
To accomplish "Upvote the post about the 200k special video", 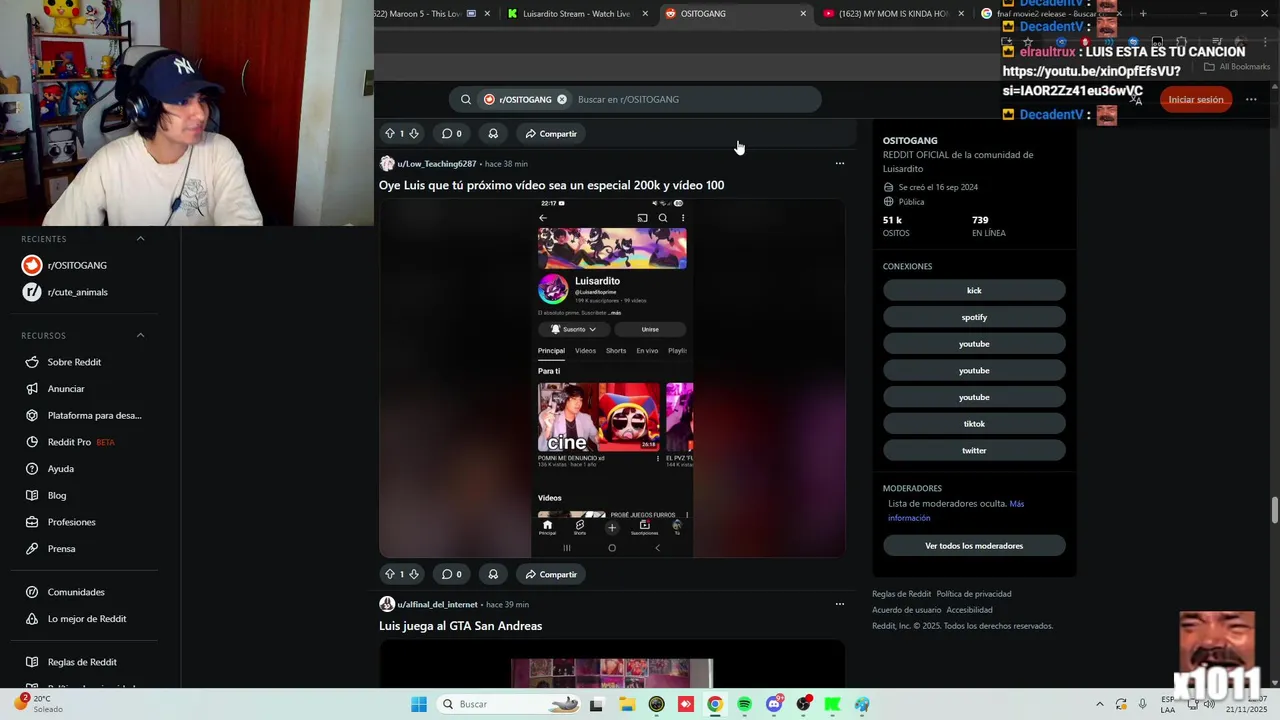I will [390, 574].
